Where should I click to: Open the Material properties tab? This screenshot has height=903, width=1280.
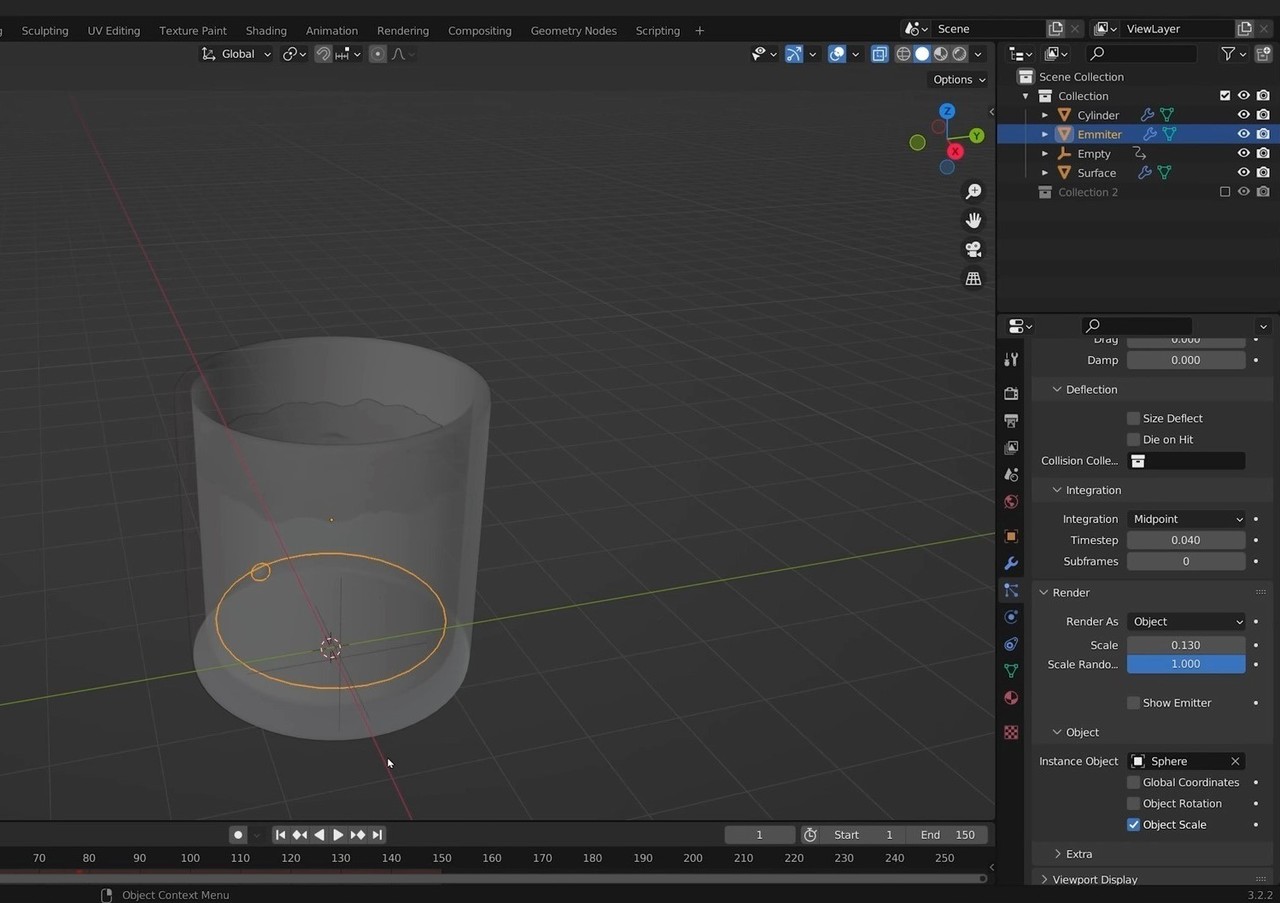1011,698
